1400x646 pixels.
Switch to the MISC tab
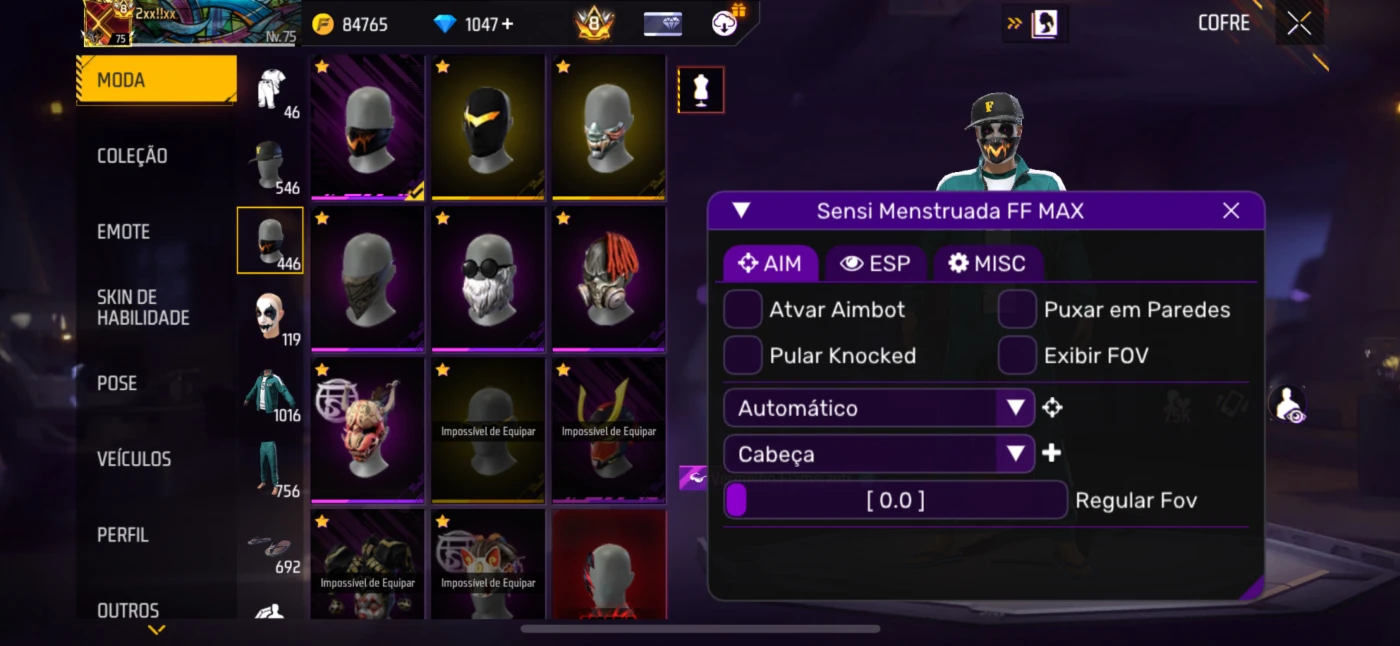pos(988,263)
